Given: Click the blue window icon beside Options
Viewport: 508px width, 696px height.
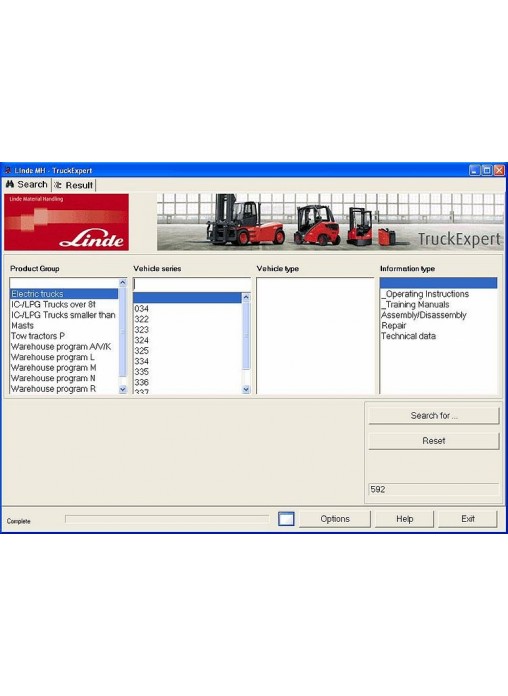Looking at the screenshot, I should pyautogui.click(x=286, y=518).
